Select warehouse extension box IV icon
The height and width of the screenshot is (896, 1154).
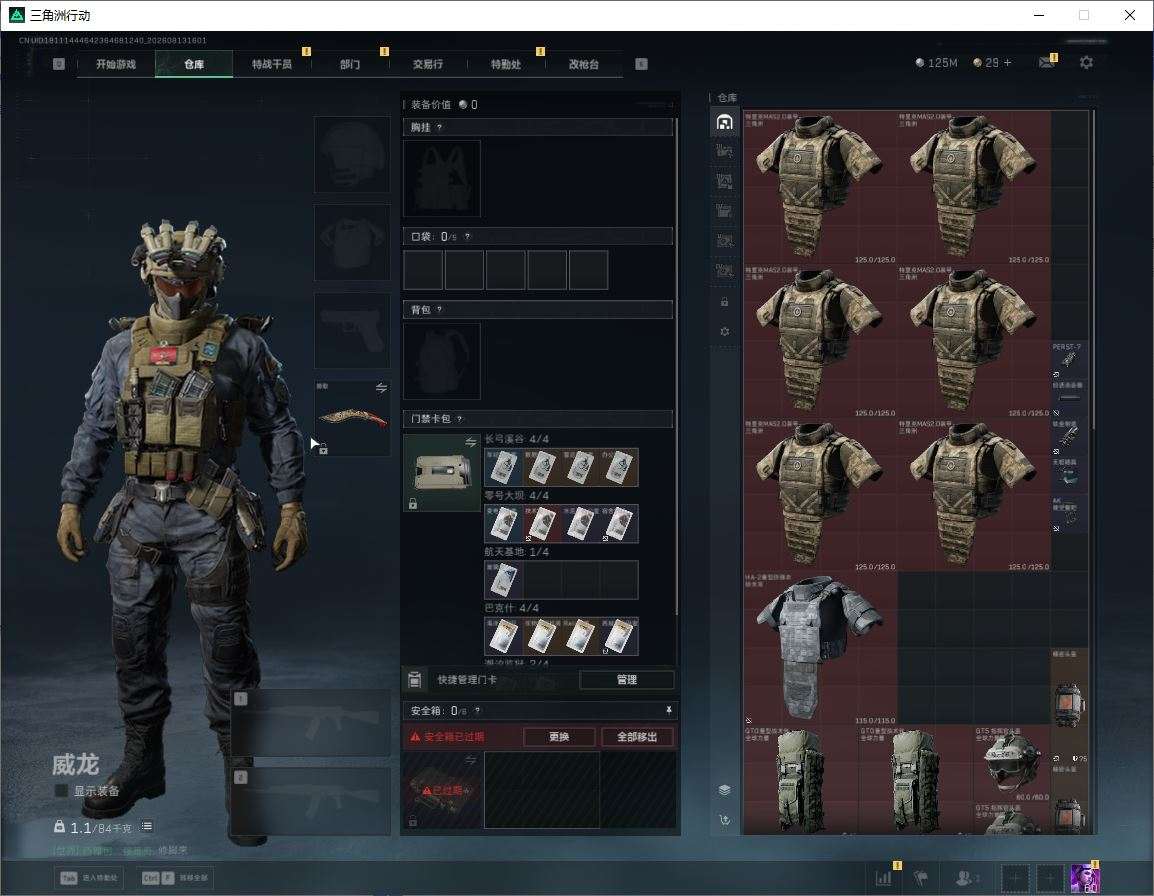[724, 241]
